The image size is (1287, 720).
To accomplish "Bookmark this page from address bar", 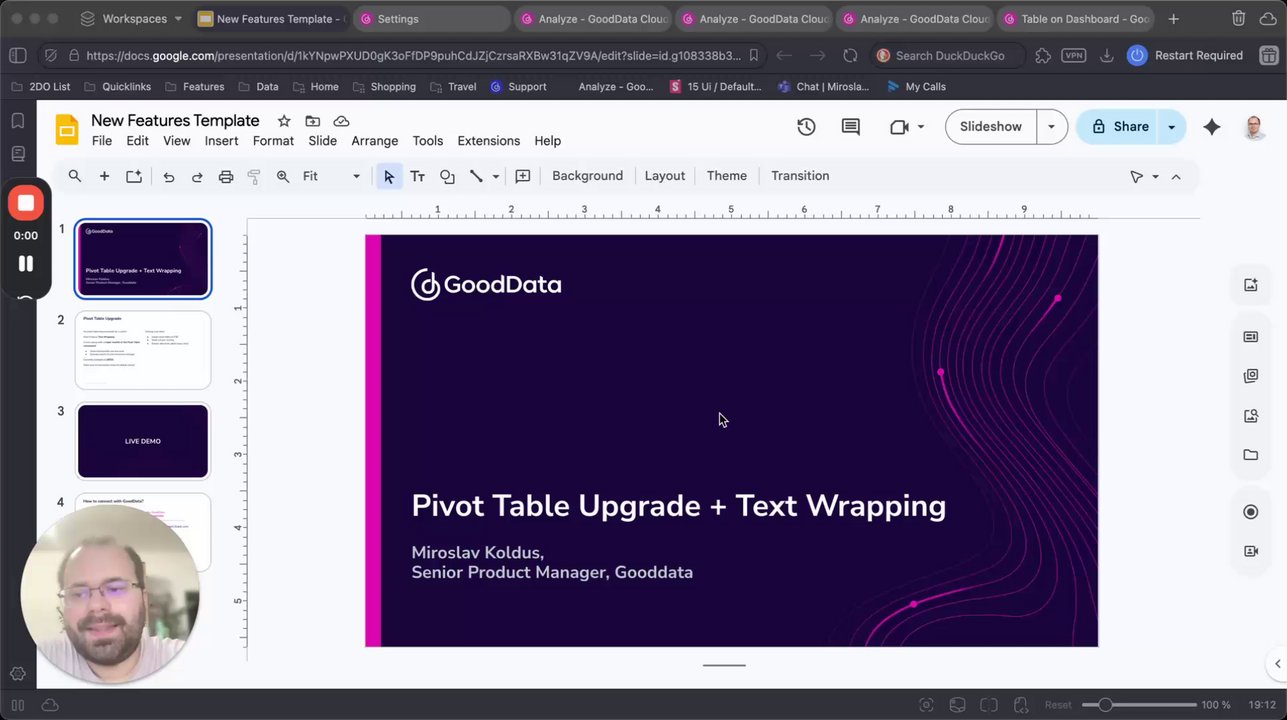I will [x=753, y=56].
